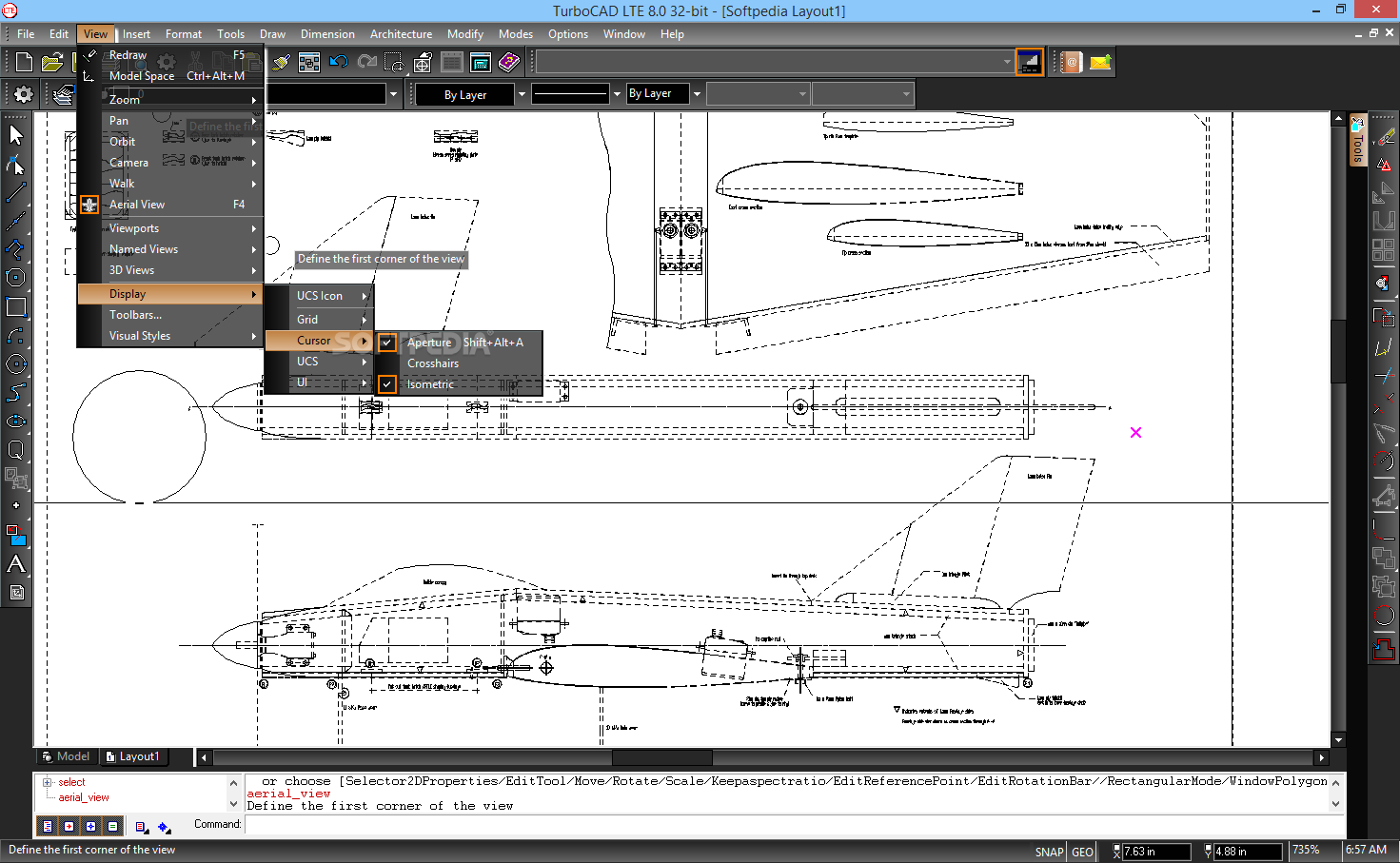
Task: Select the Ellipse tool
Action: point(16,421)
